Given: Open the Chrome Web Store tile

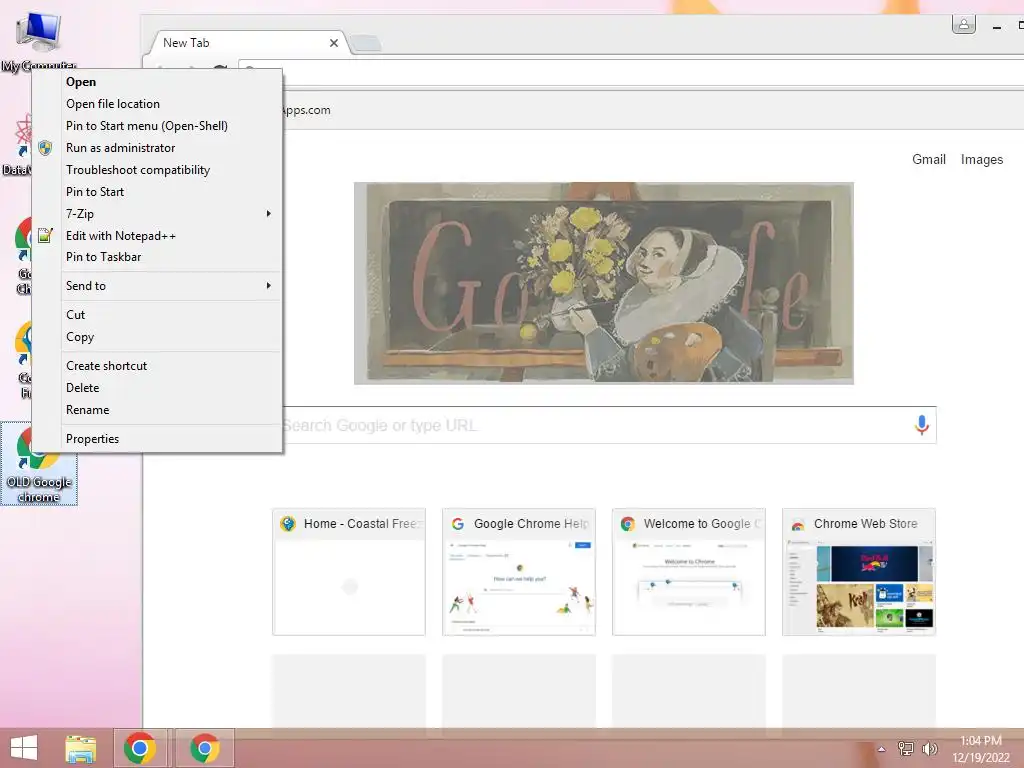Looking at the screenshot, I should tap(859, 571).
